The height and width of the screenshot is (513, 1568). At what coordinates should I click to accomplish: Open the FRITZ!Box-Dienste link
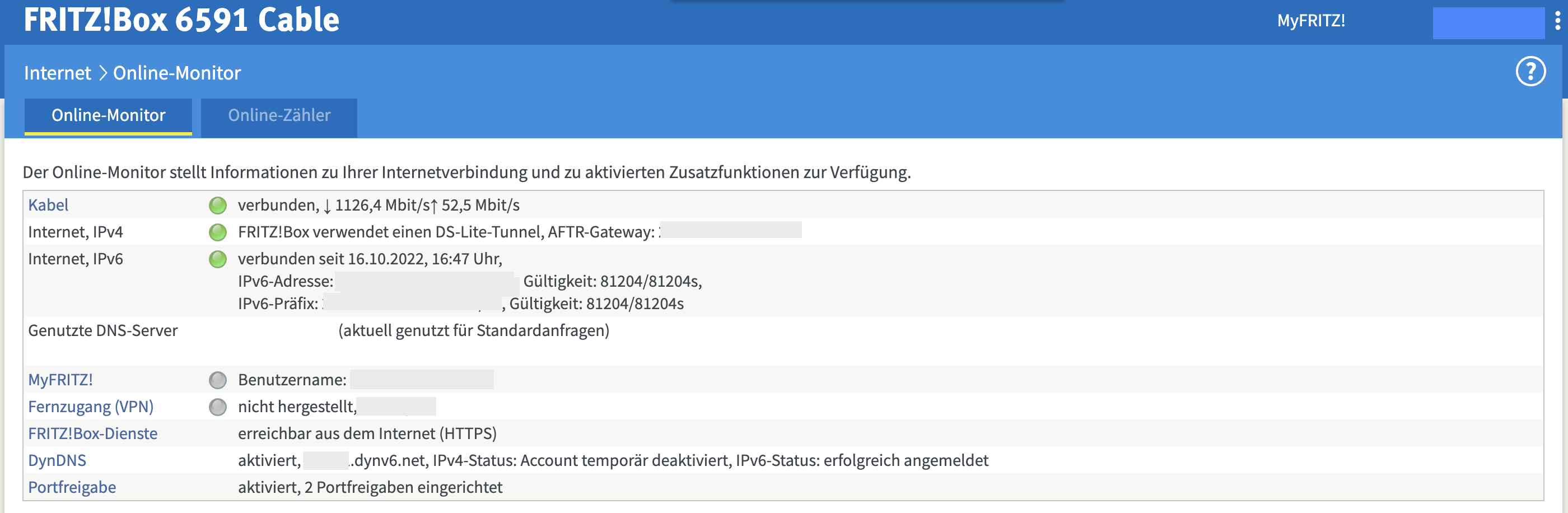(92, 433)
